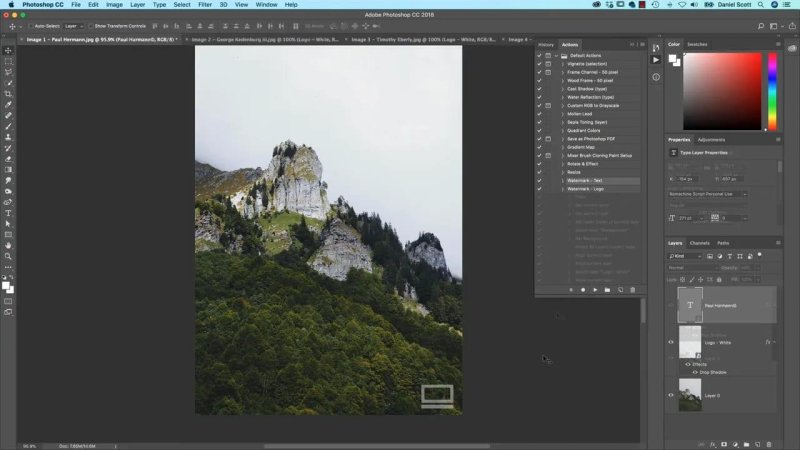Open the Image menu
This screenshot has height=450, width=800.
click(x=114, y=5)
